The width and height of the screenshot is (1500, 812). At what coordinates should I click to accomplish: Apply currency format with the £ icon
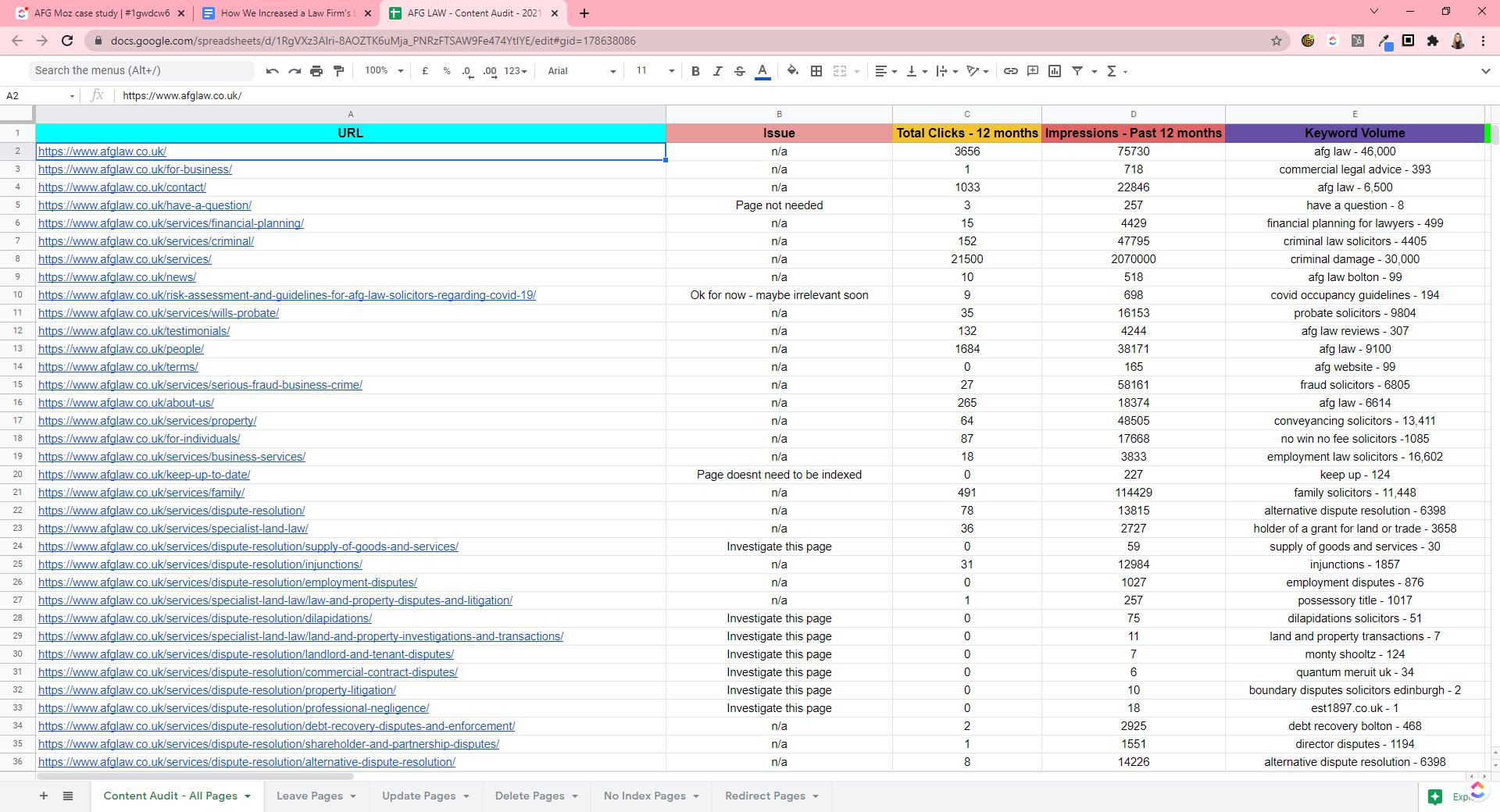(x=425, y=71)
